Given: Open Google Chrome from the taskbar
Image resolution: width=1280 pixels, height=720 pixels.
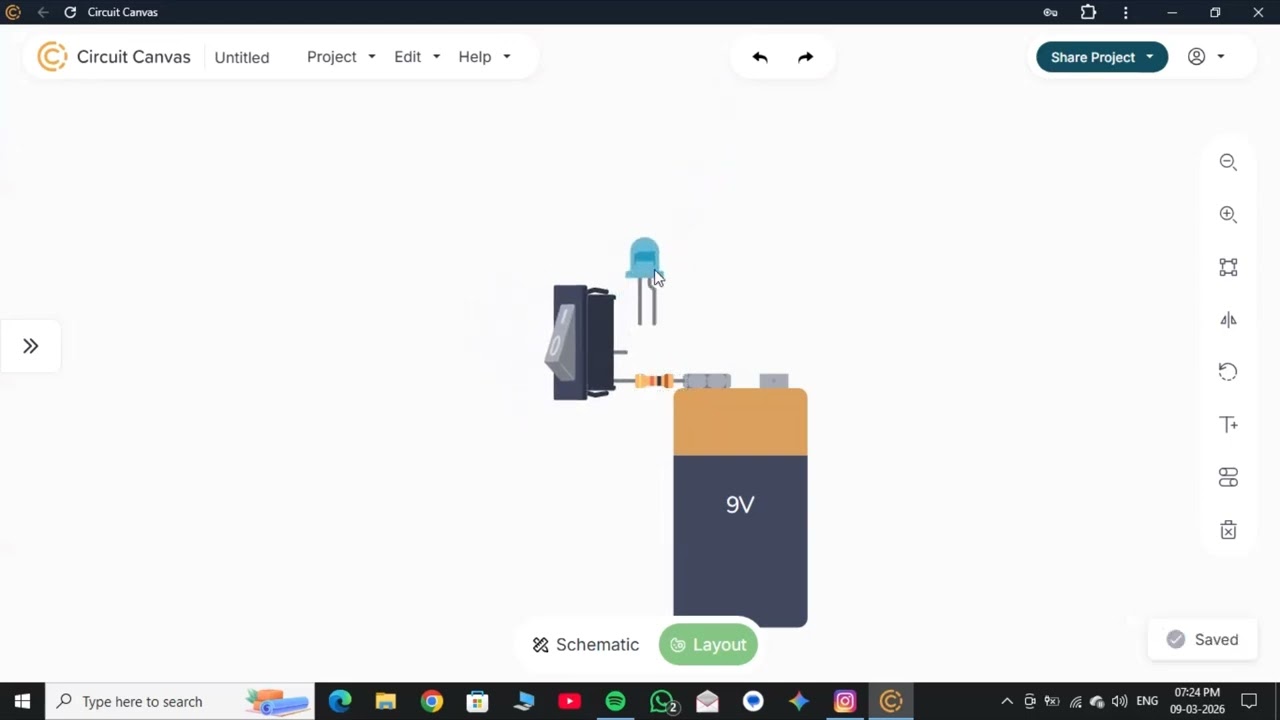Looking at the screenshot, I should pos(431,701).
